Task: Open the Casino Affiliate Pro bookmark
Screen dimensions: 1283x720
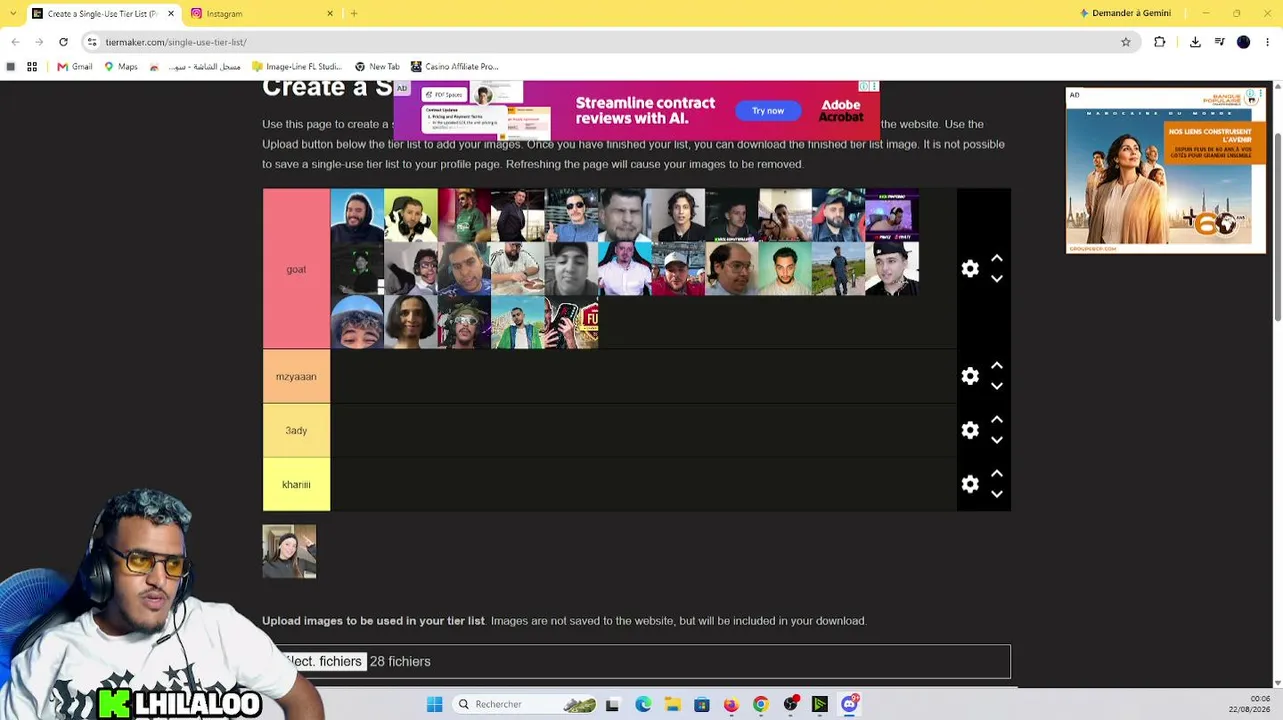Action: pos(455,67)
